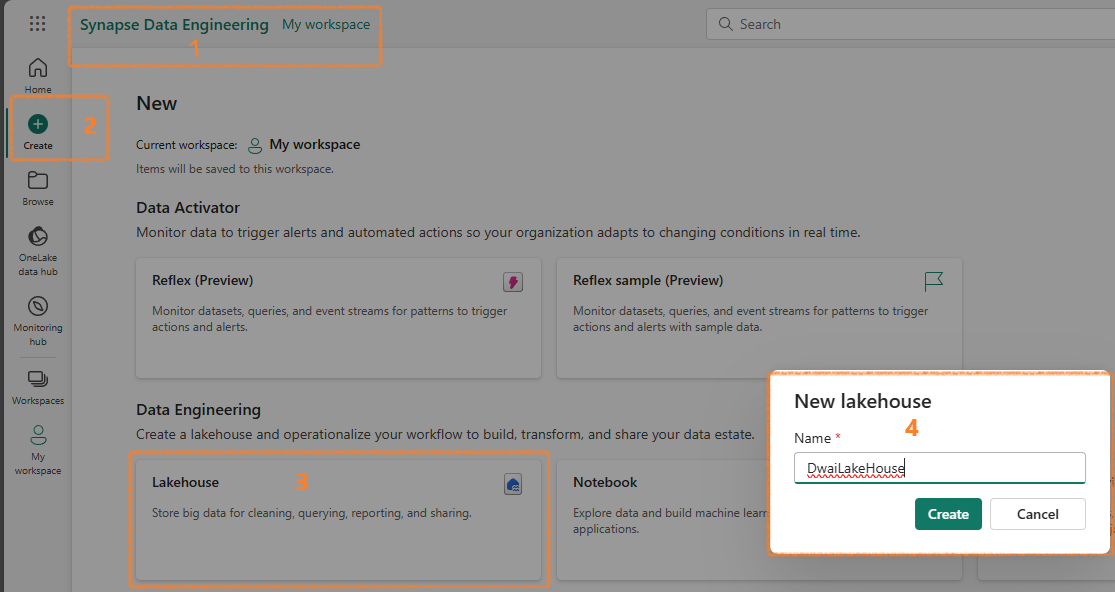1115x592 pixels.
Task: Click Synapse Data Engineering header title
Action: tap(174, 25)
